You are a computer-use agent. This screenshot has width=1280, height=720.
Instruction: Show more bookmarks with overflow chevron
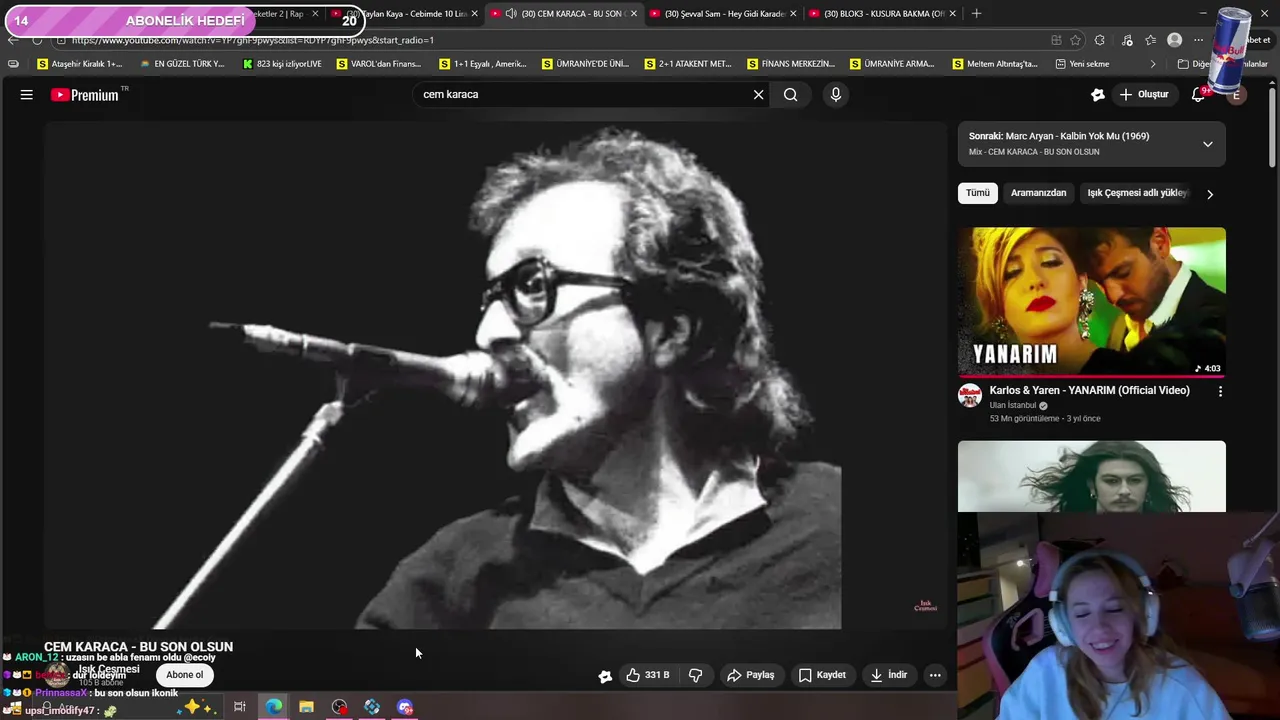(1152, 64)
